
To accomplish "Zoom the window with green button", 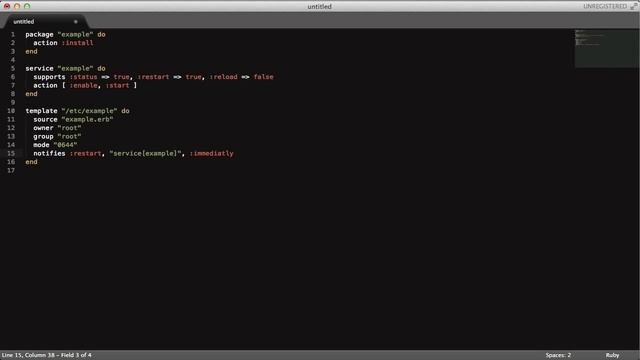I will point(27,6).
